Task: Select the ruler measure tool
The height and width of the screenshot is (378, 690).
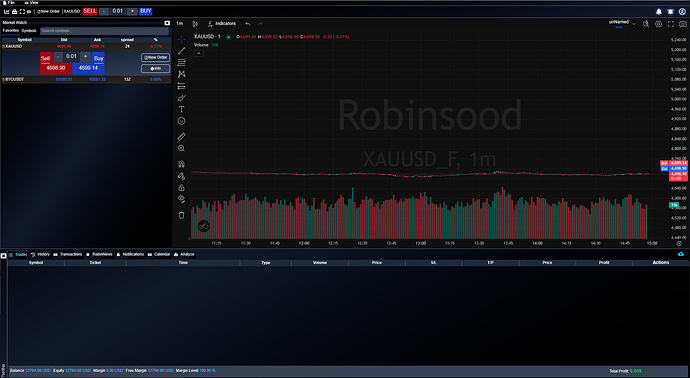Action: click(181, 137)
